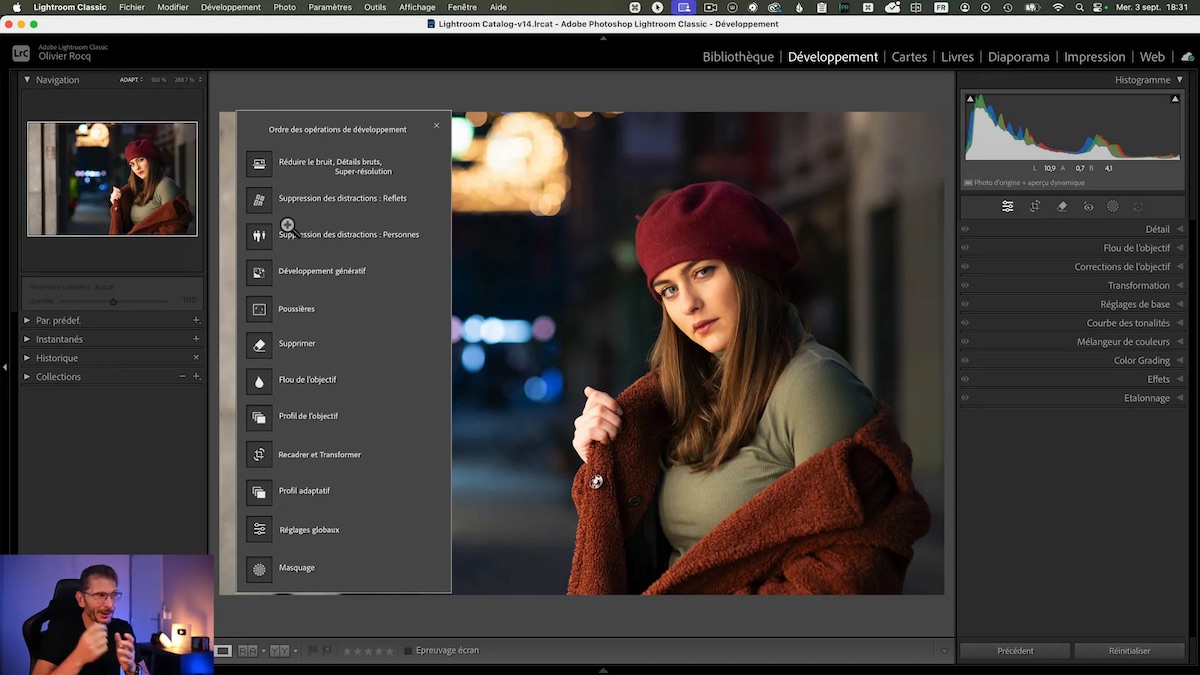Click the Précédent button
1200x675 pixels.
point(1015,651)
